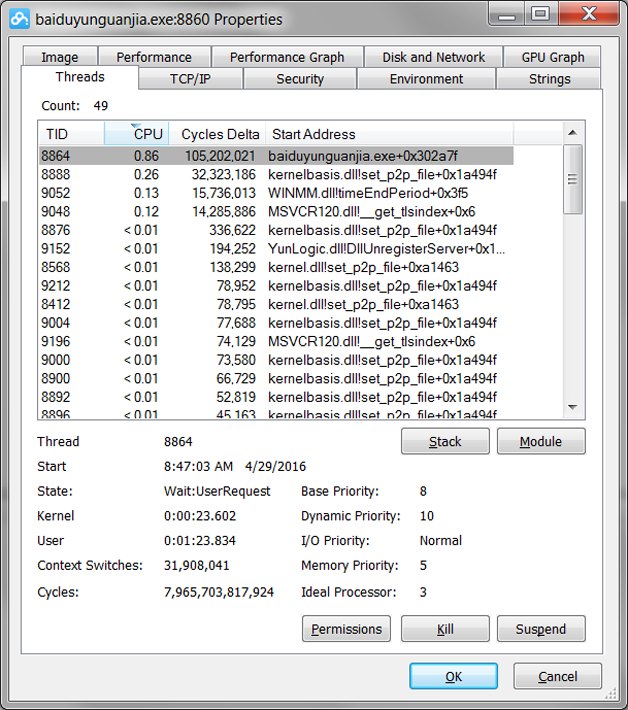
Task: Maximize the Properties window
Action: click(541, 14)
